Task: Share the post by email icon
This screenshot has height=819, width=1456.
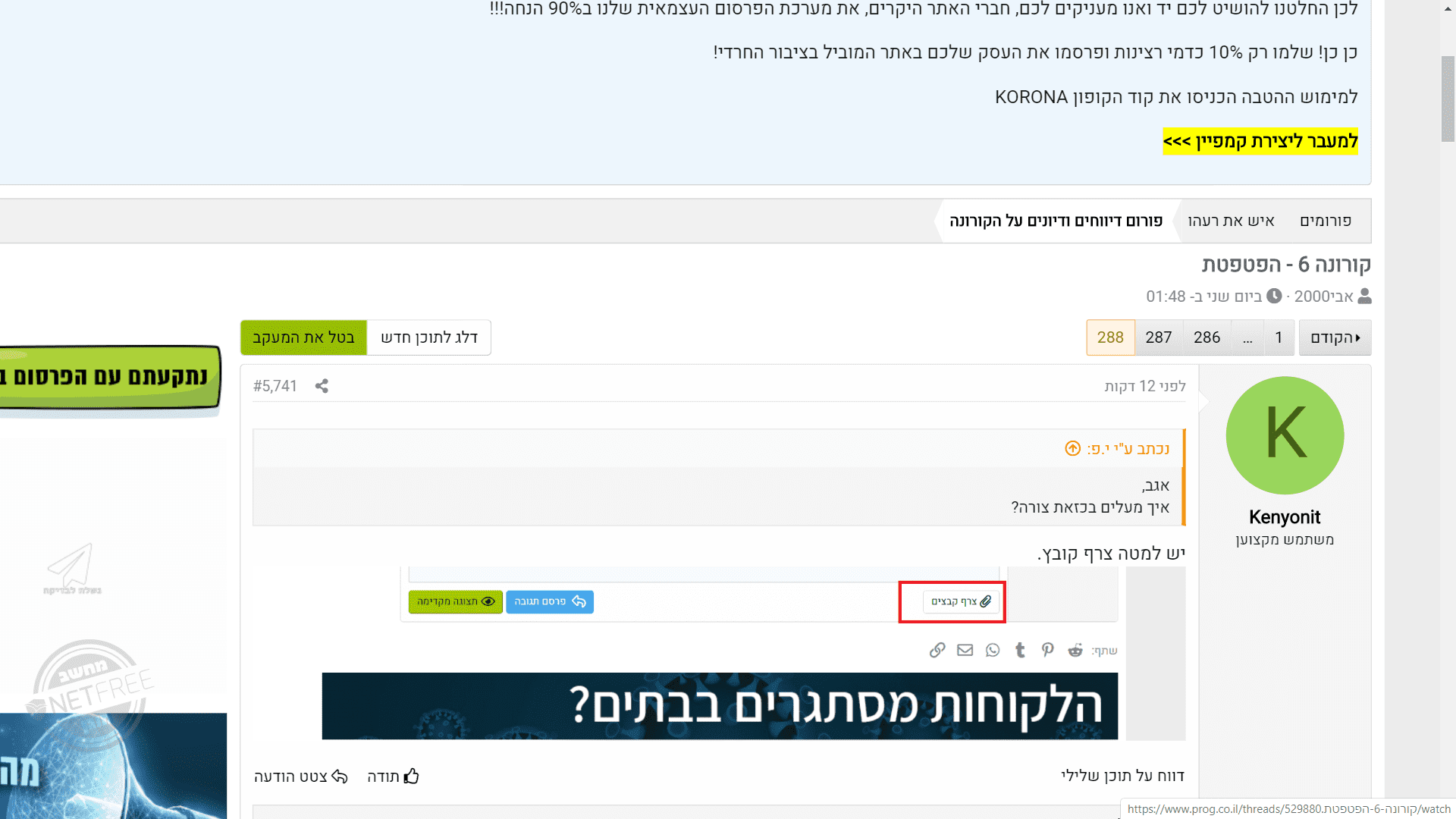Action: 965,650
